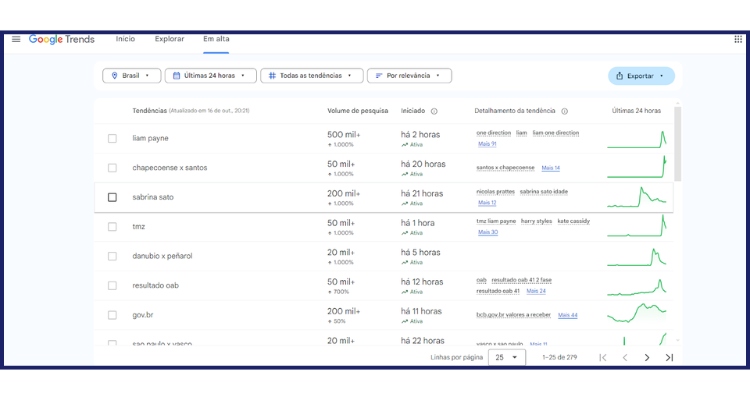Open the Últimas 24 horas time dropdown

pos(210,76)
